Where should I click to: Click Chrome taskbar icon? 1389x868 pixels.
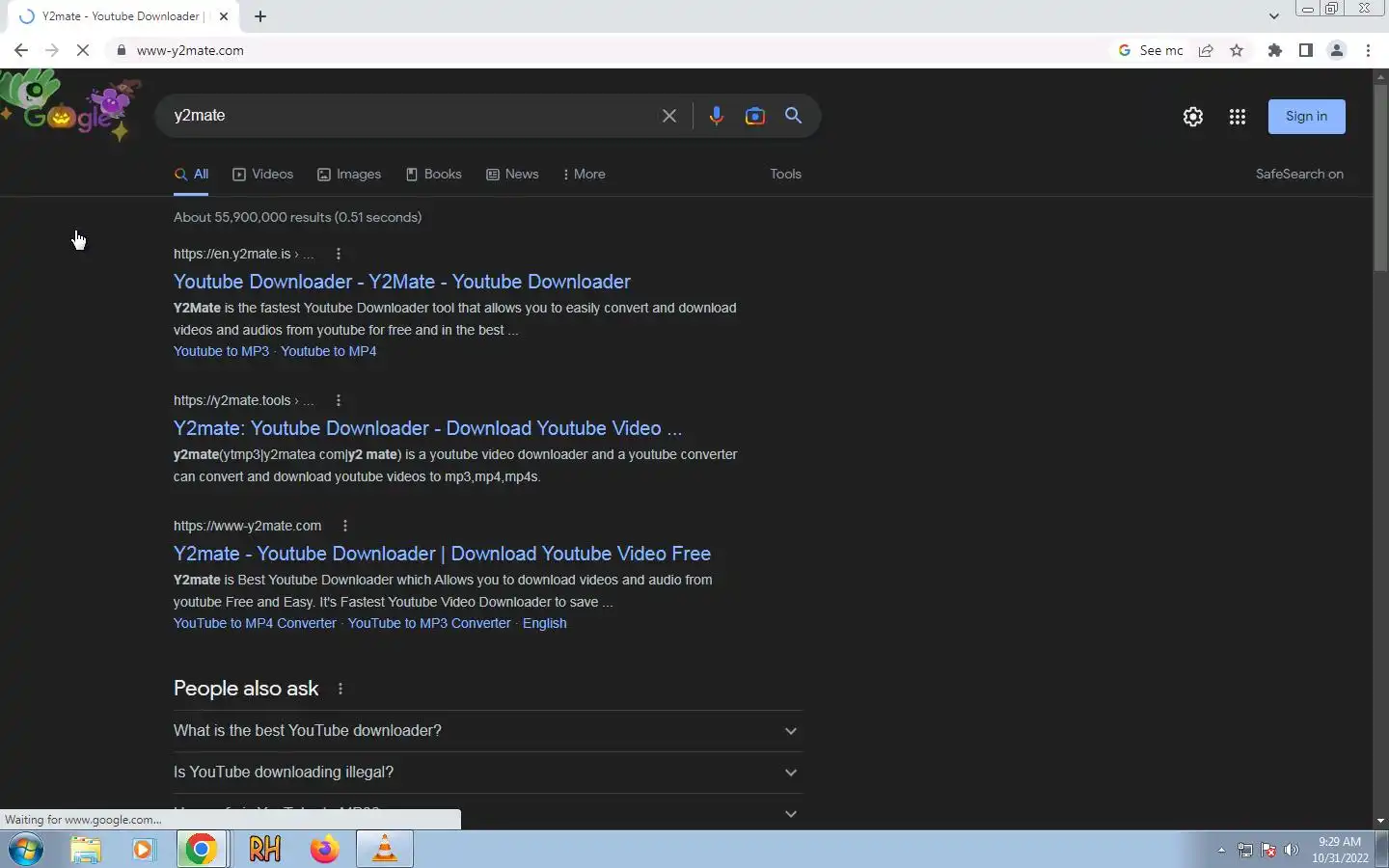click(202, 850)
